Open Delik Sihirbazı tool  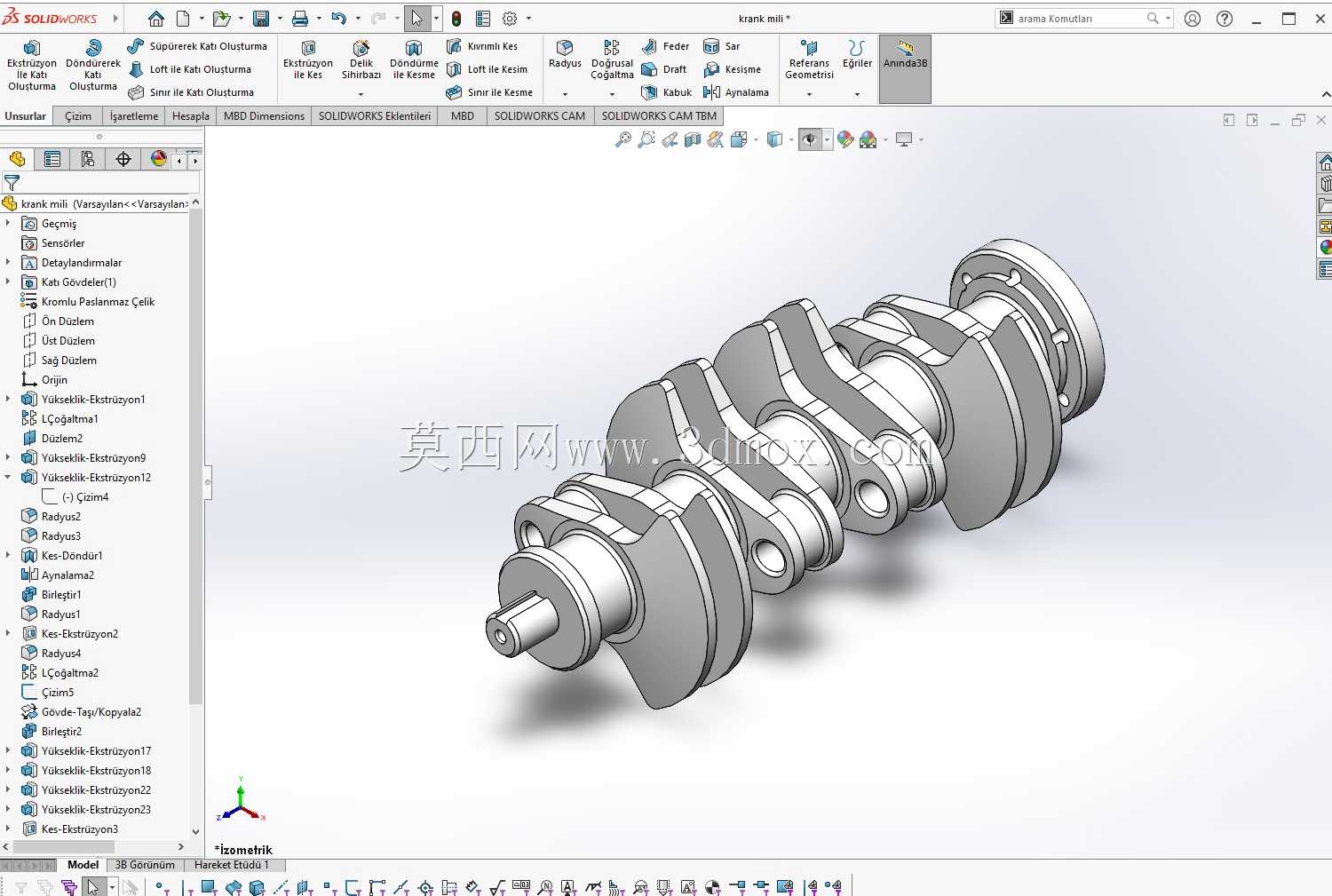pyautogui.click(x=361, y=60)
